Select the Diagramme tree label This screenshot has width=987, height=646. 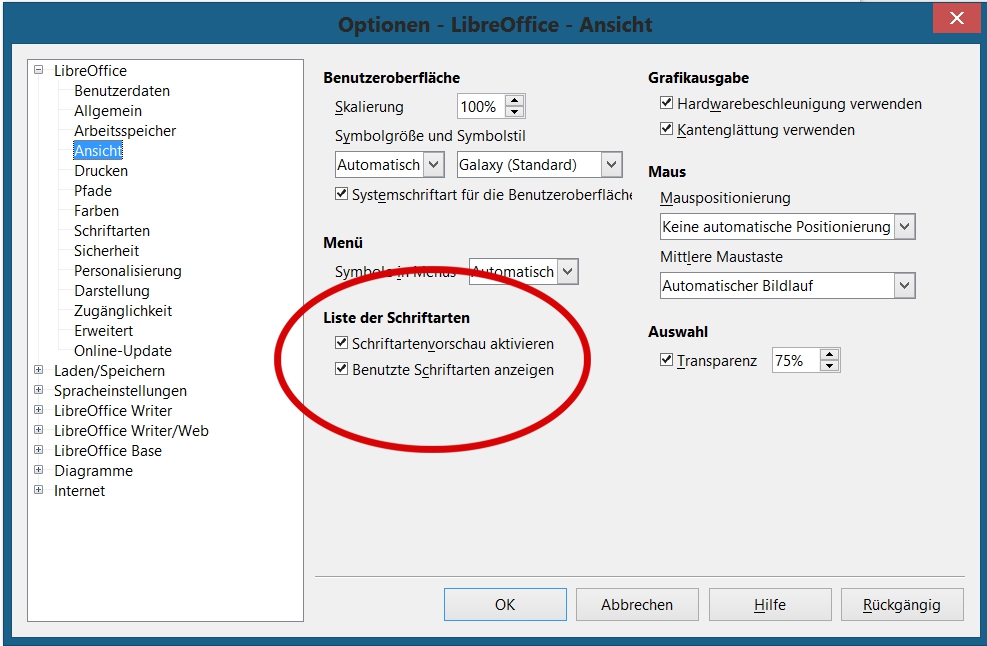pyautogui.click(x=93, y=471)
